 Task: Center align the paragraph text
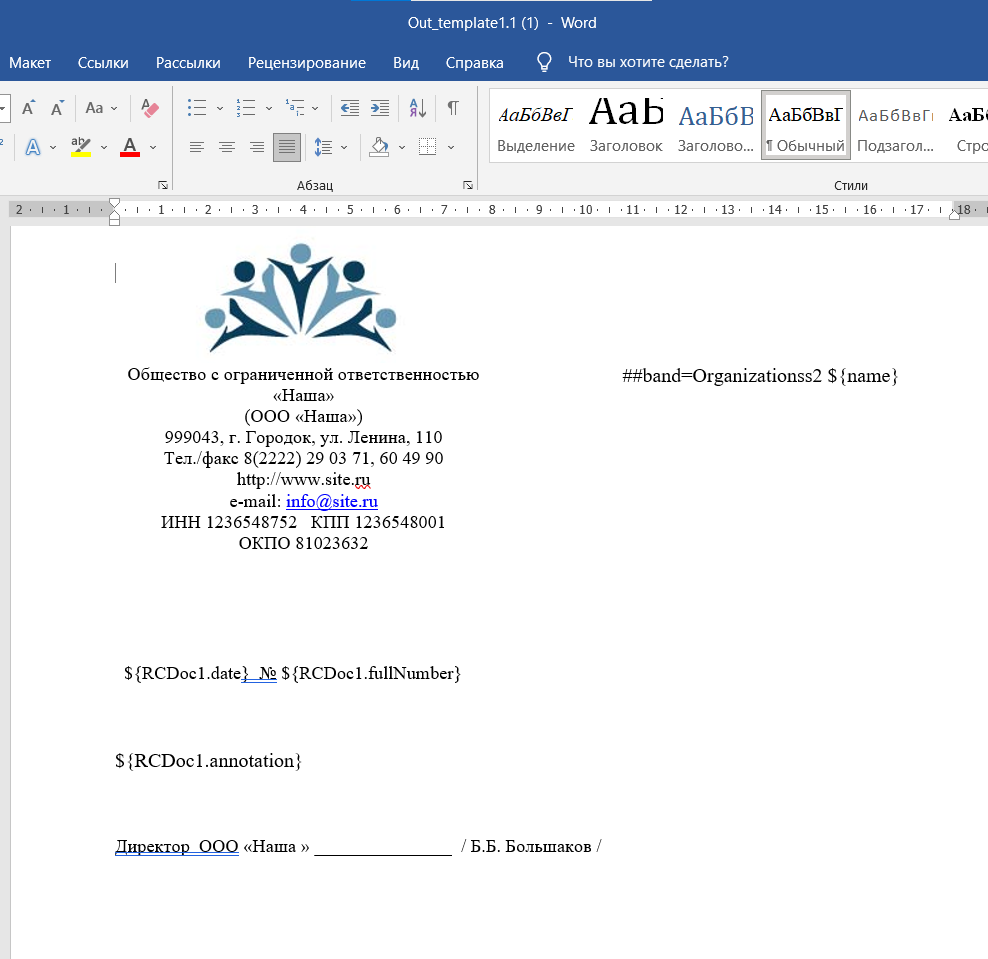point(227,147)
